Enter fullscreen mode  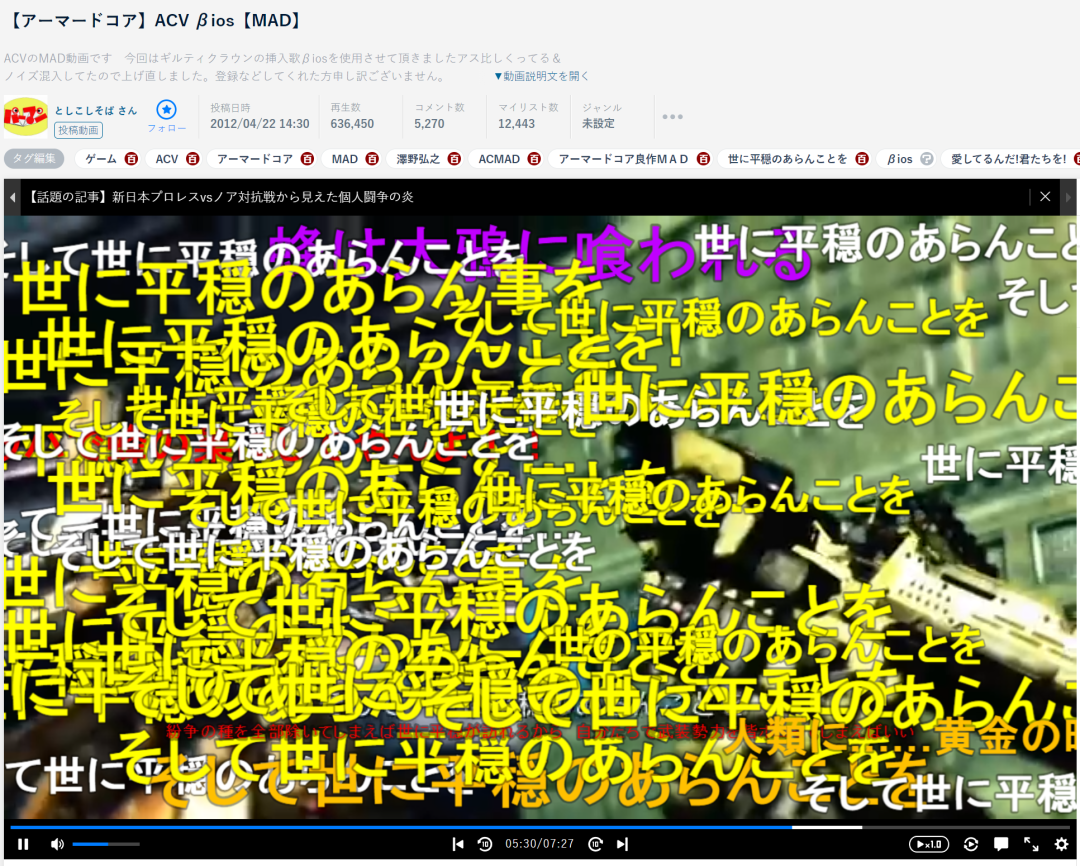[1031, 844]
